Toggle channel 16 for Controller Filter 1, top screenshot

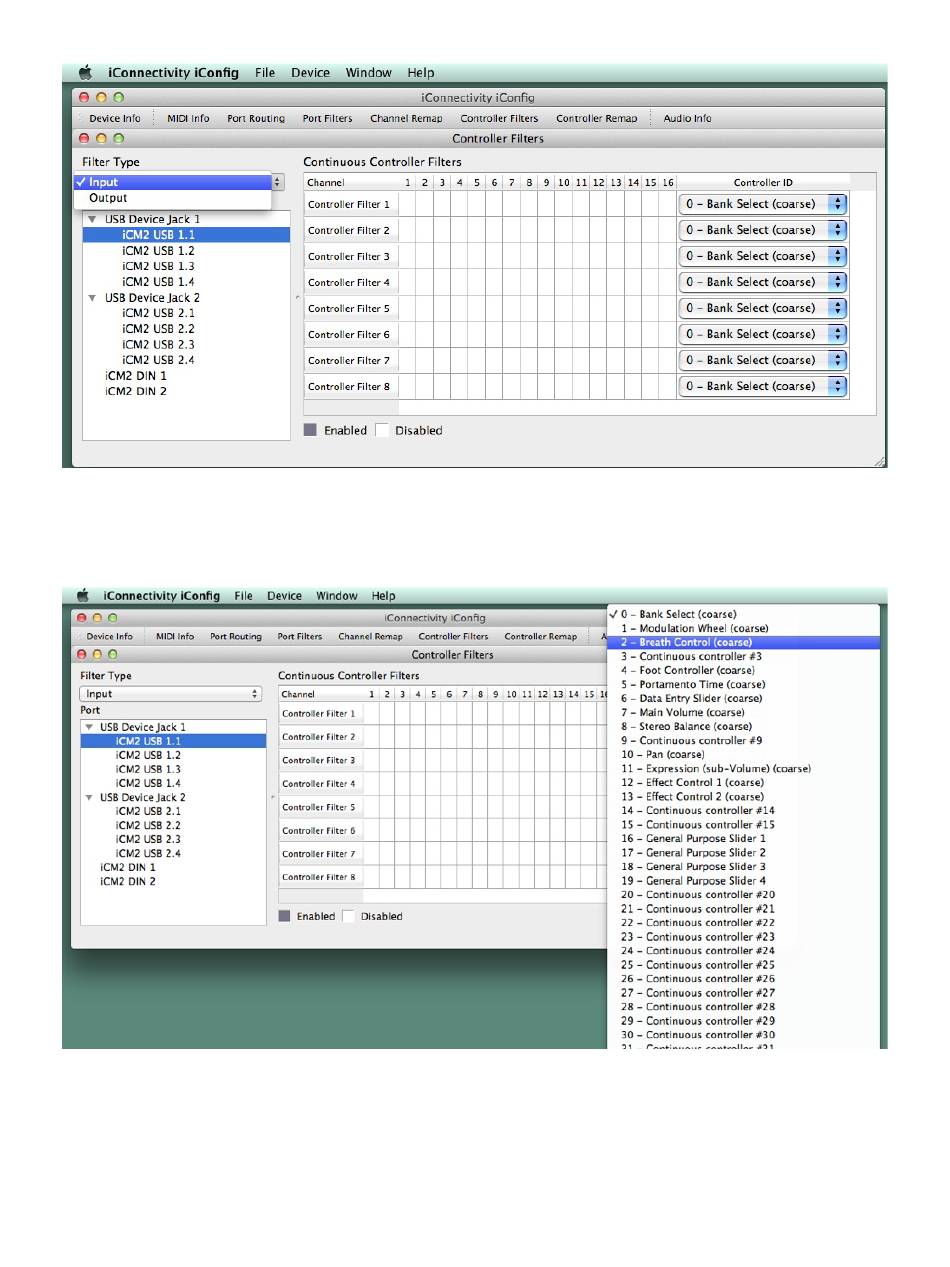[x=668, y=204]
